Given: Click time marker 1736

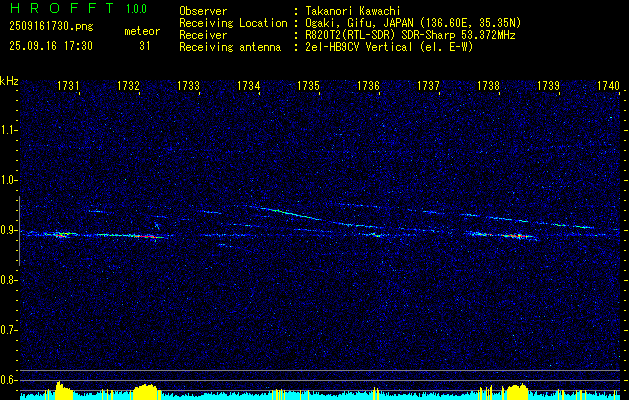Looking at the screenshot, I should tap(368, 86).
